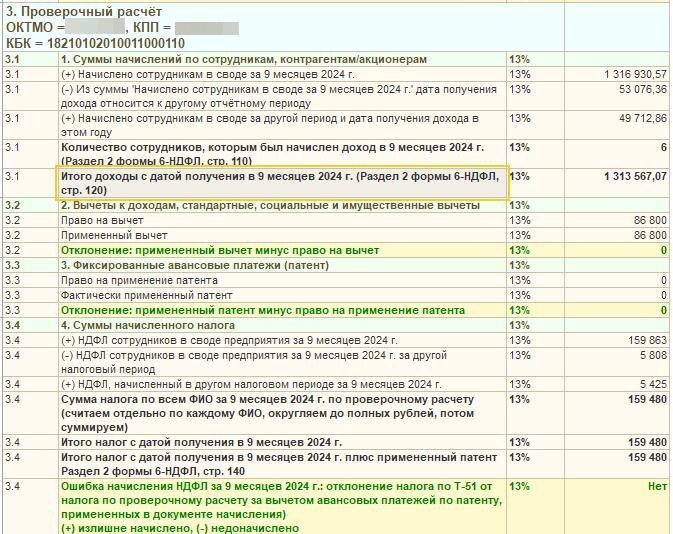
Task: Click 'Примененный вычет' row label
Action: 114,235
